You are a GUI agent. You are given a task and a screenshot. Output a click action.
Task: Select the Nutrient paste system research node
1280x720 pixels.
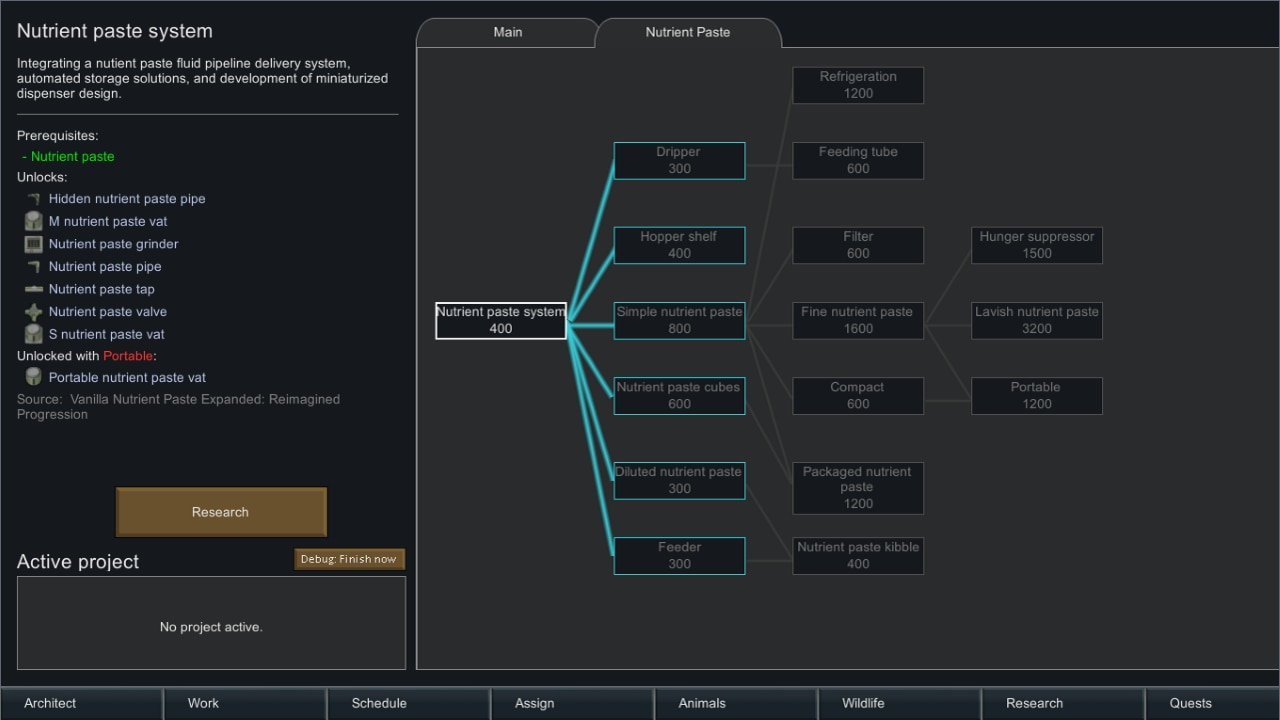[x=501, y=320]
